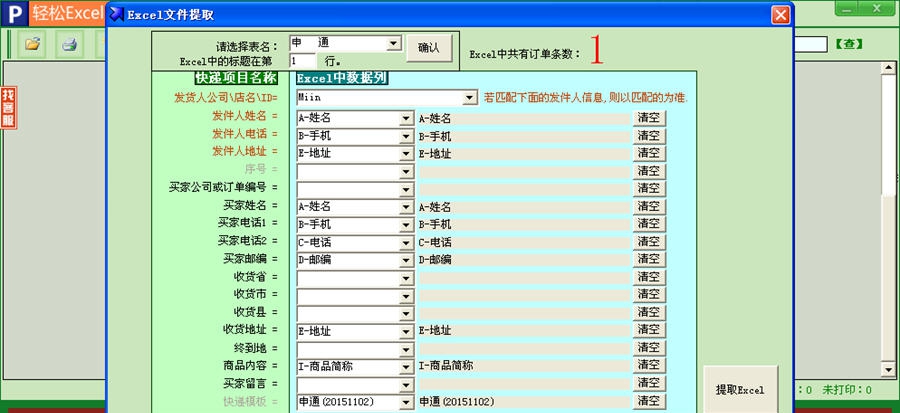Open the 发件人电话 column dropdown
The width and height of the screenshot is (900, 413).
(x=406, y=137)
